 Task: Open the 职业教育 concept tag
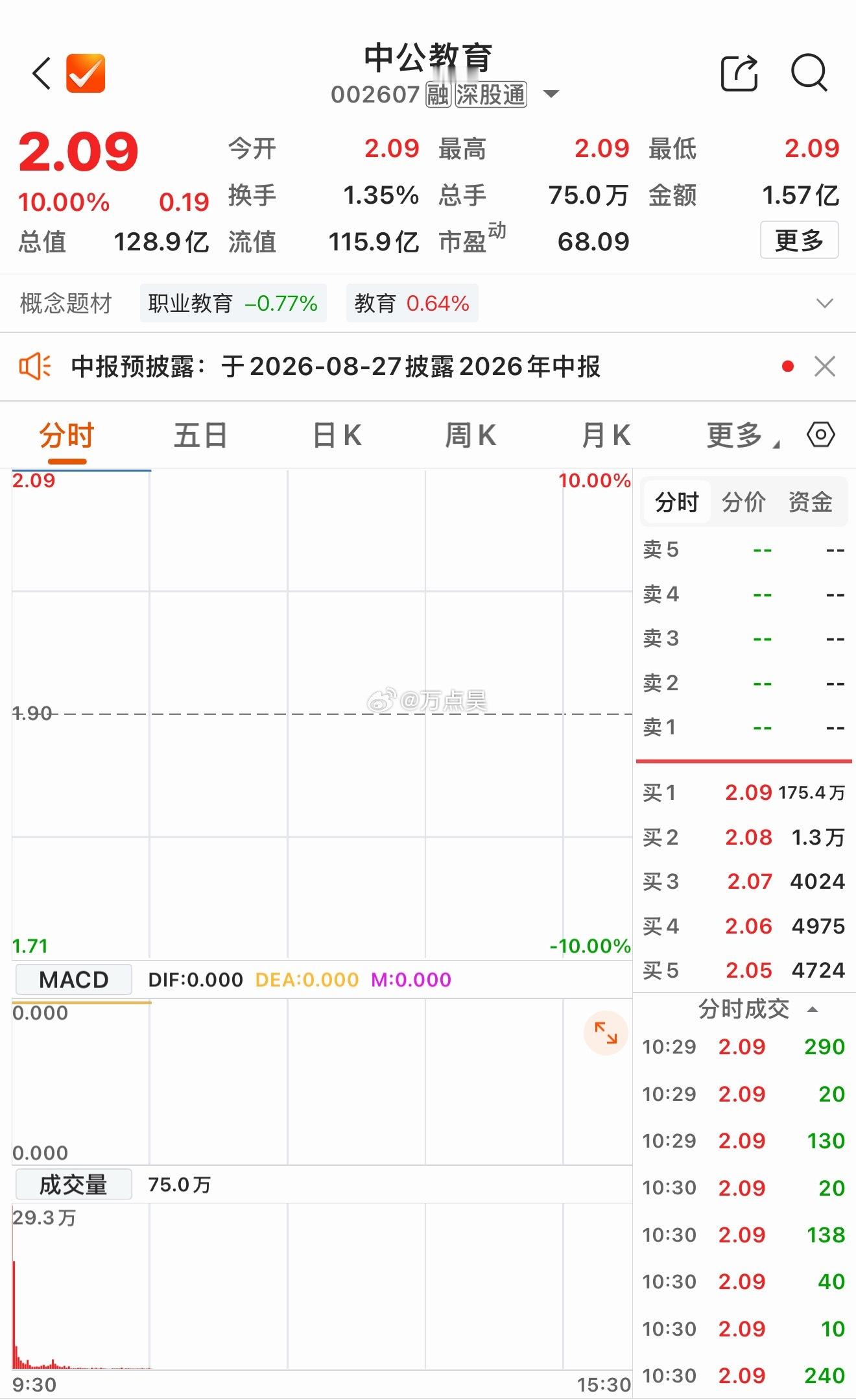tap(233, 303)
